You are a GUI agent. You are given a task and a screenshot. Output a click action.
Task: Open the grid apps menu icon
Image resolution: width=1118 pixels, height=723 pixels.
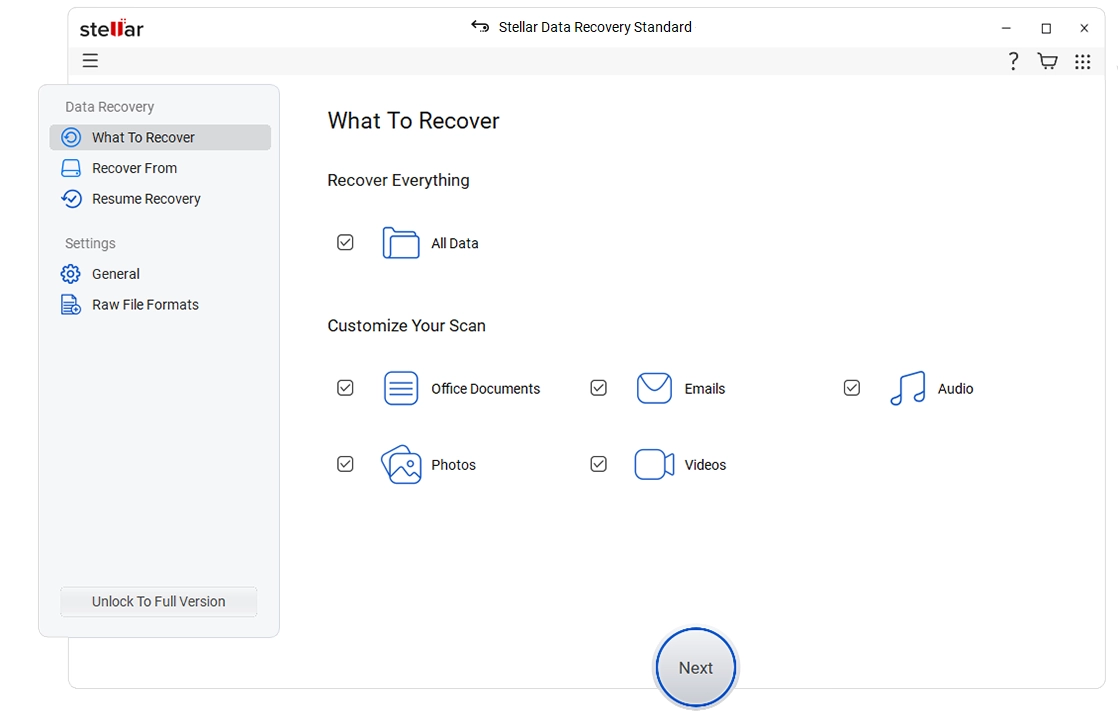coord(1082,61)
